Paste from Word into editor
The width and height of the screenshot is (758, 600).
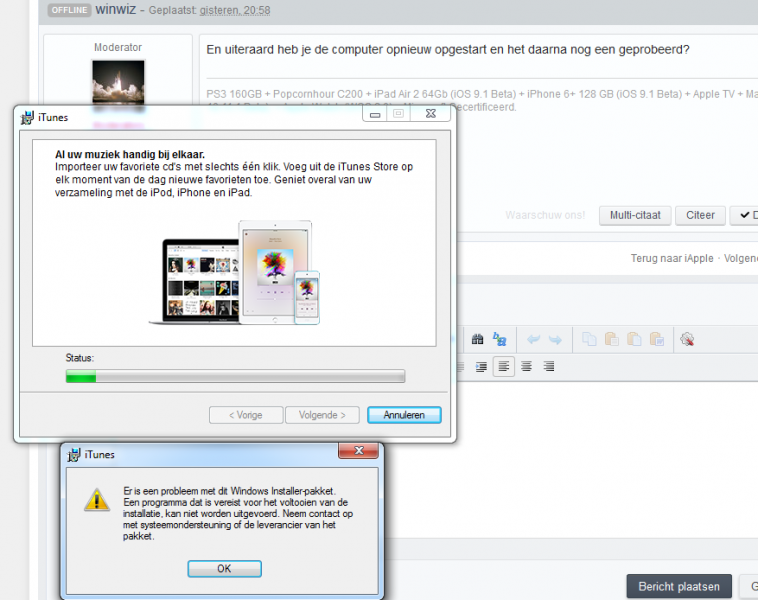[657, 339]
